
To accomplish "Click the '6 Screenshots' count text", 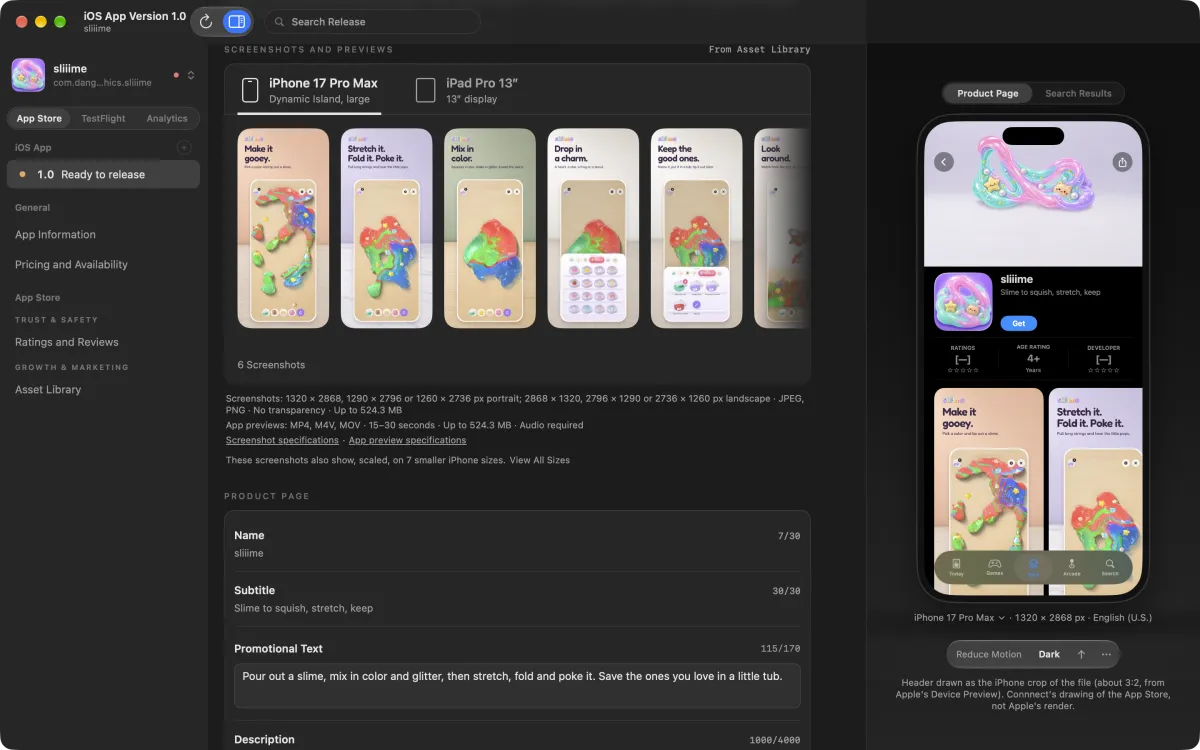I will coord(271,365).
